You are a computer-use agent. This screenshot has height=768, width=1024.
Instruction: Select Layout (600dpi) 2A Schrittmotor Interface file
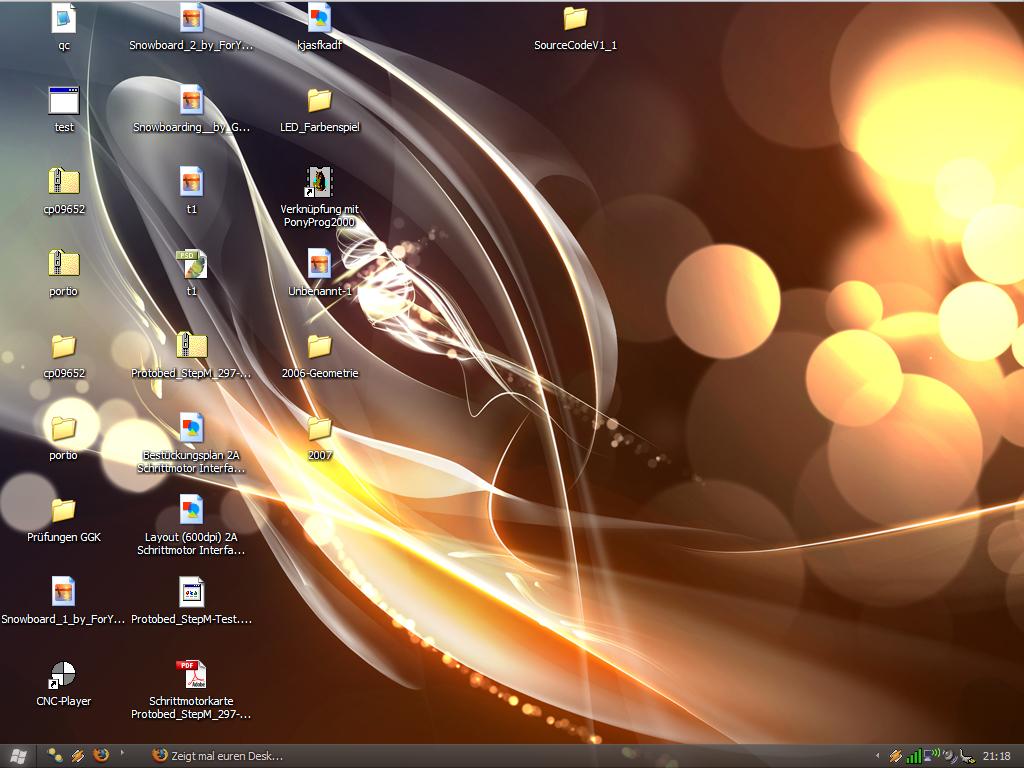[x=191, y=510]
